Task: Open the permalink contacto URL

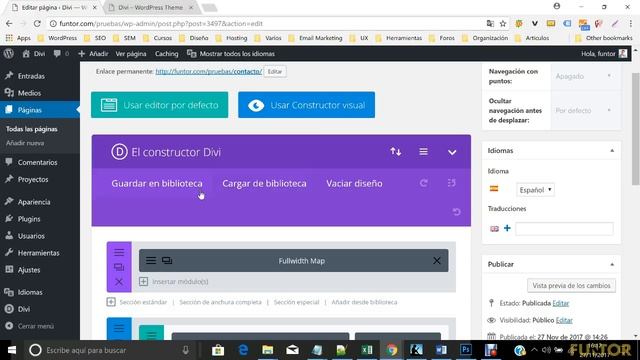Action: point(209,71)
